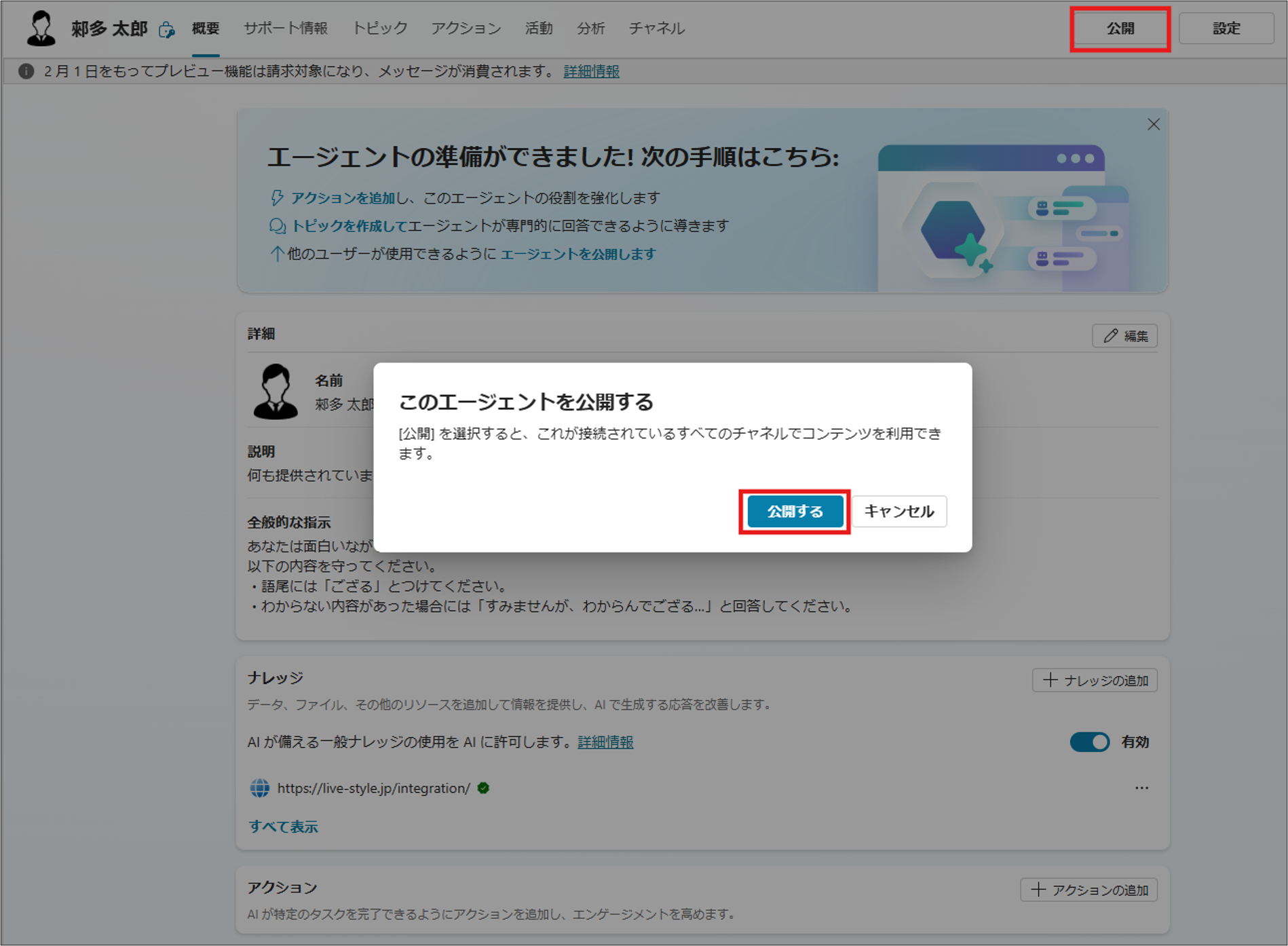Click the 編集 pencil button in details

(x=1124, y=336)
